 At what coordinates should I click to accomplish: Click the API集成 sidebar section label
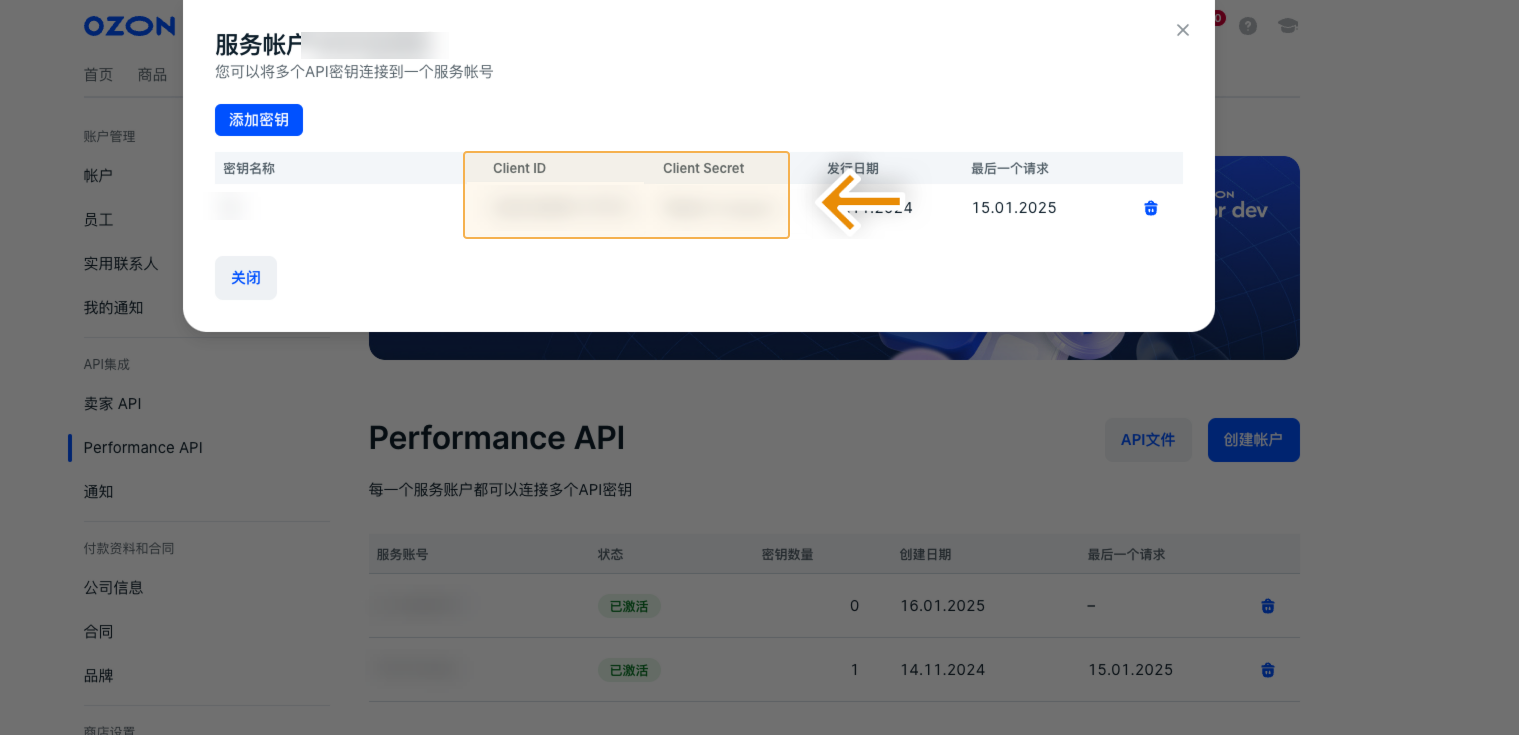[x=107, y=364]
